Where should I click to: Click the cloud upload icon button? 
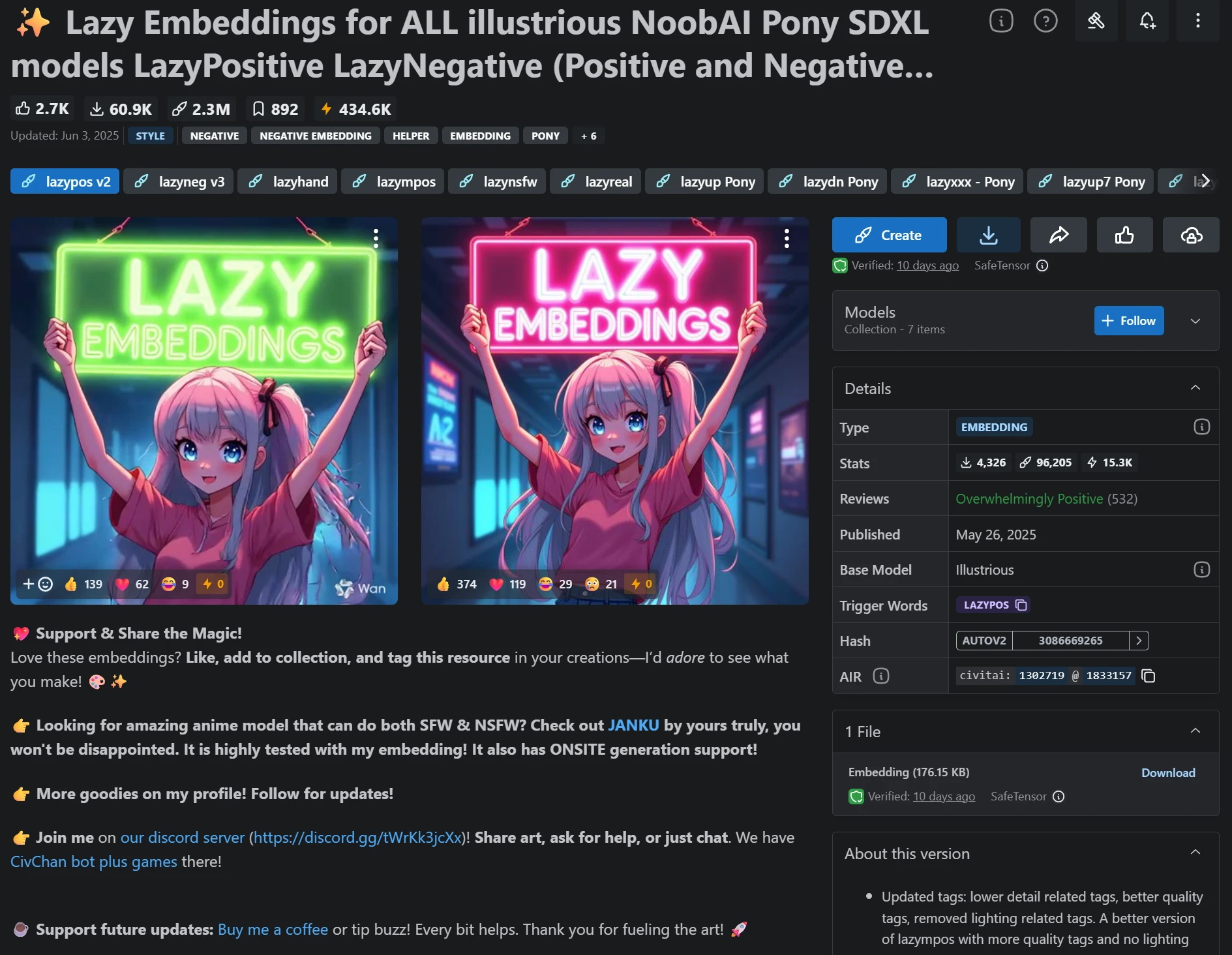pos(1192,235)
